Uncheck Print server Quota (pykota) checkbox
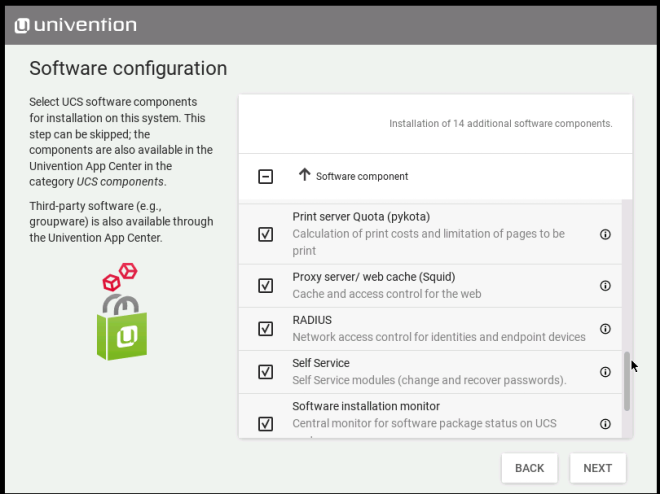The width and height of the screenshot is (660, 494). click(266, 234)
